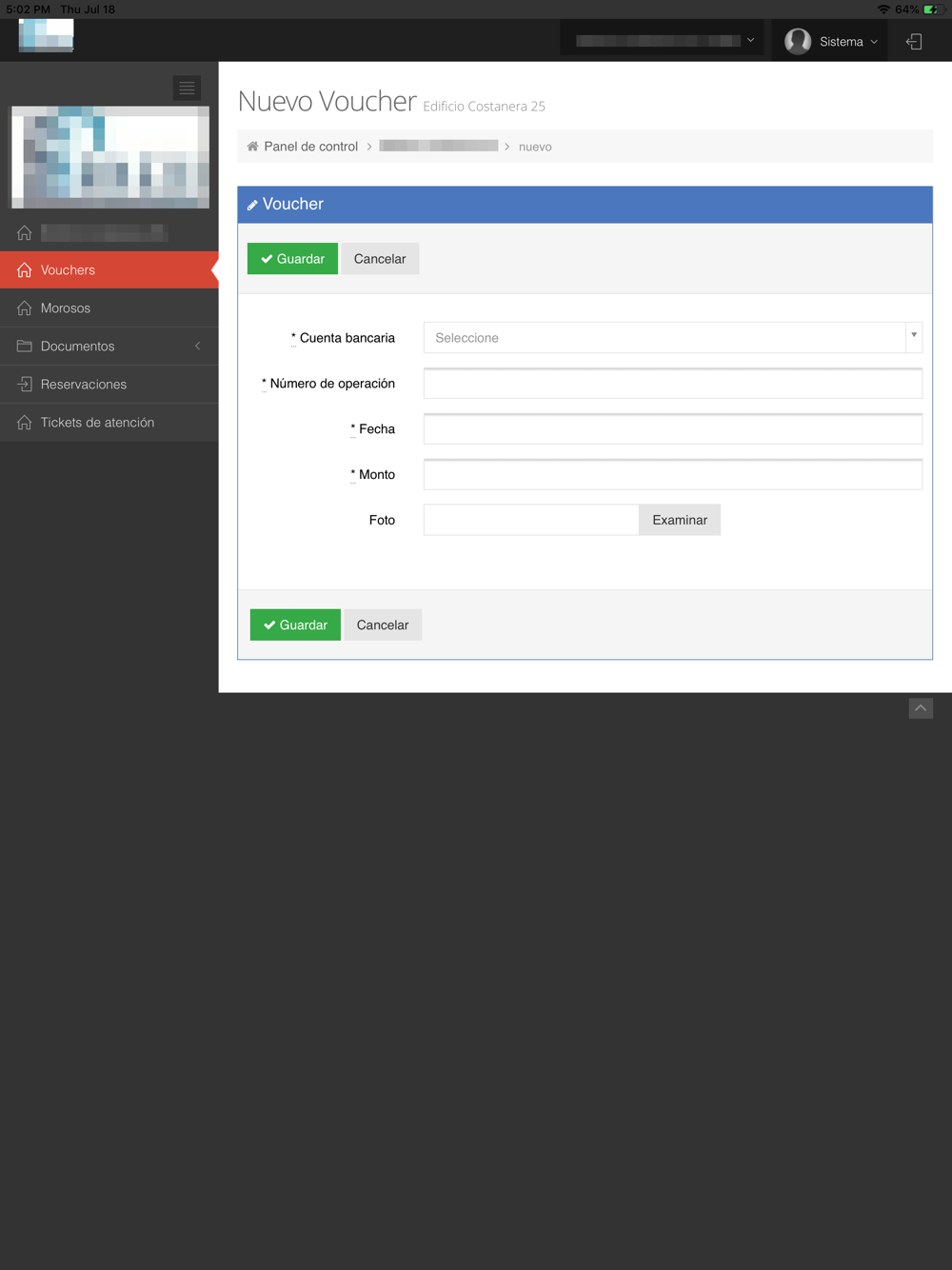Click the bottom Cancelar button
The width and height of the screenshot is (952, 1270).
coord(383,625)
